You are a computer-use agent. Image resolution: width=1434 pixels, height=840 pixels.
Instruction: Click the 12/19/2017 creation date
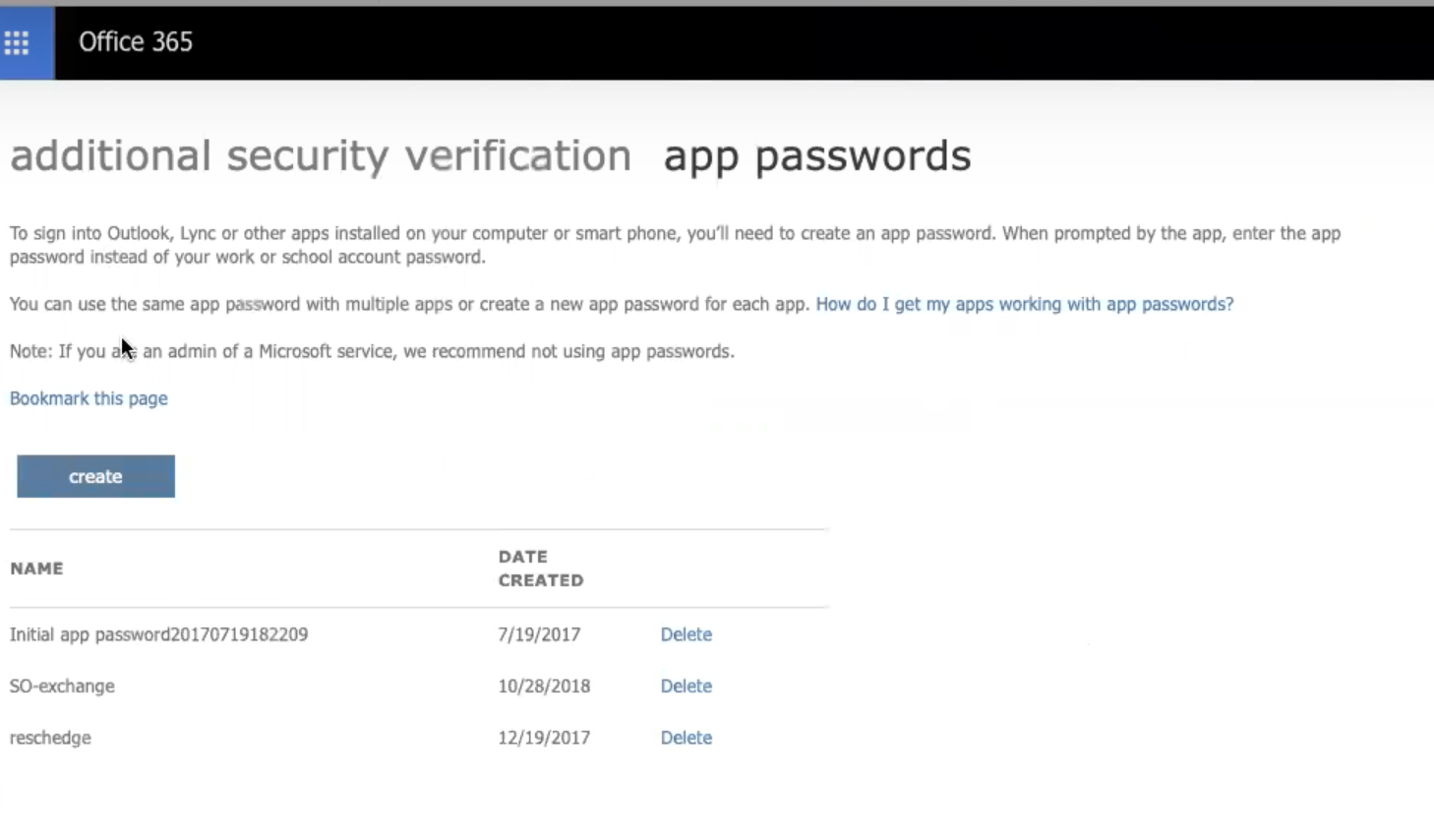point(544,738)
